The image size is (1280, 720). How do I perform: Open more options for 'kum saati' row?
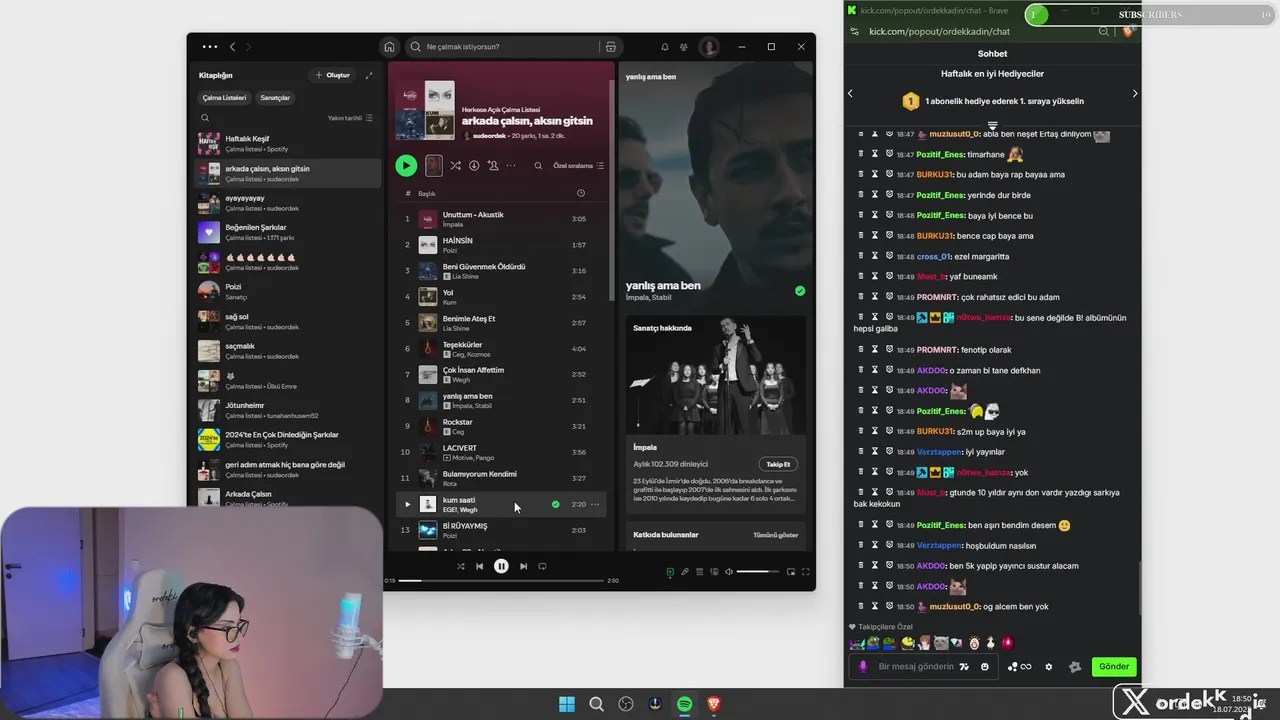pos(595,504)
